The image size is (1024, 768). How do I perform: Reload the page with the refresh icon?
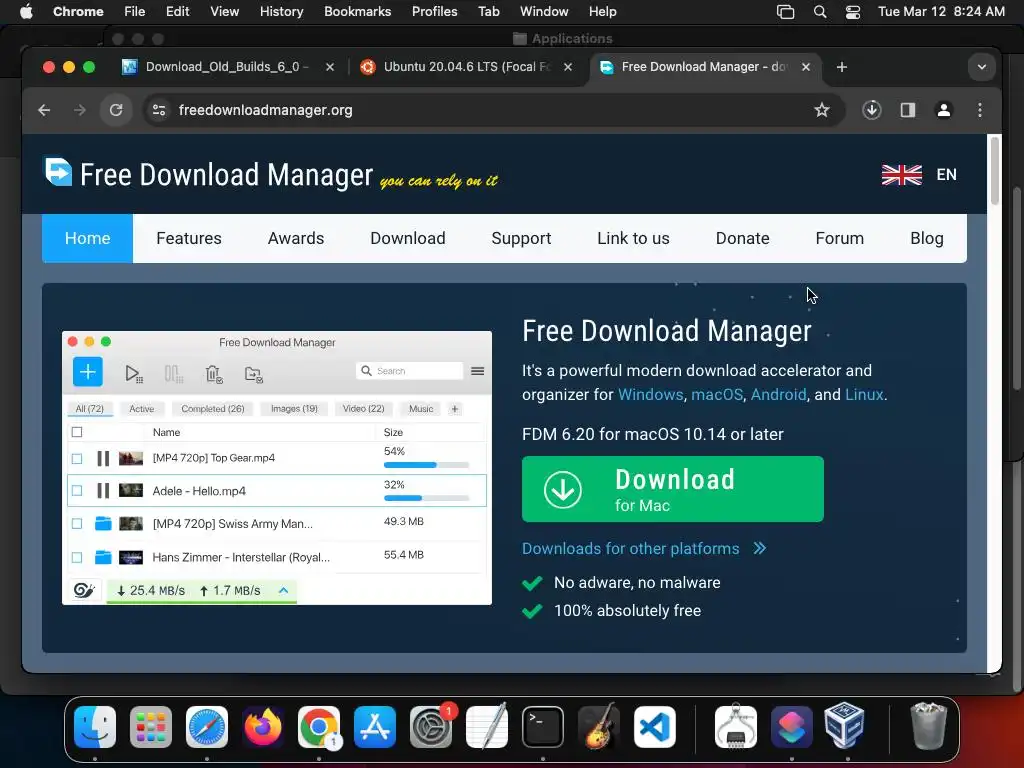[x=116, y=110]
